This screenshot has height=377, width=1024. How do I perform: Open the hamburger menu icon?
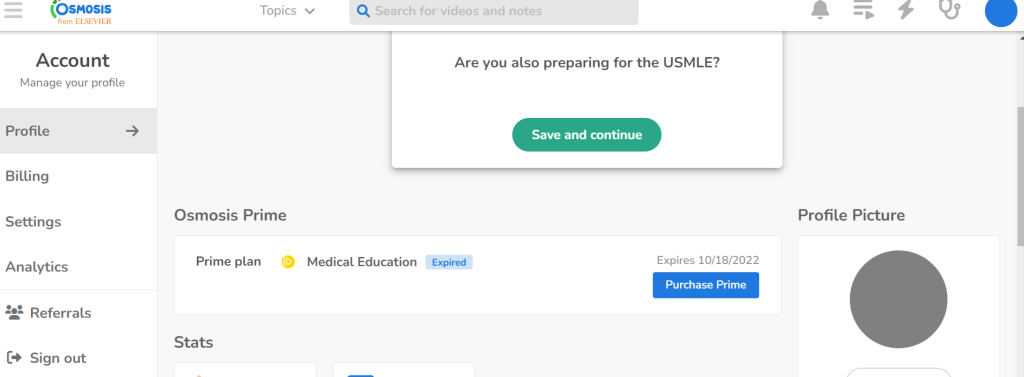pos(13,10)
